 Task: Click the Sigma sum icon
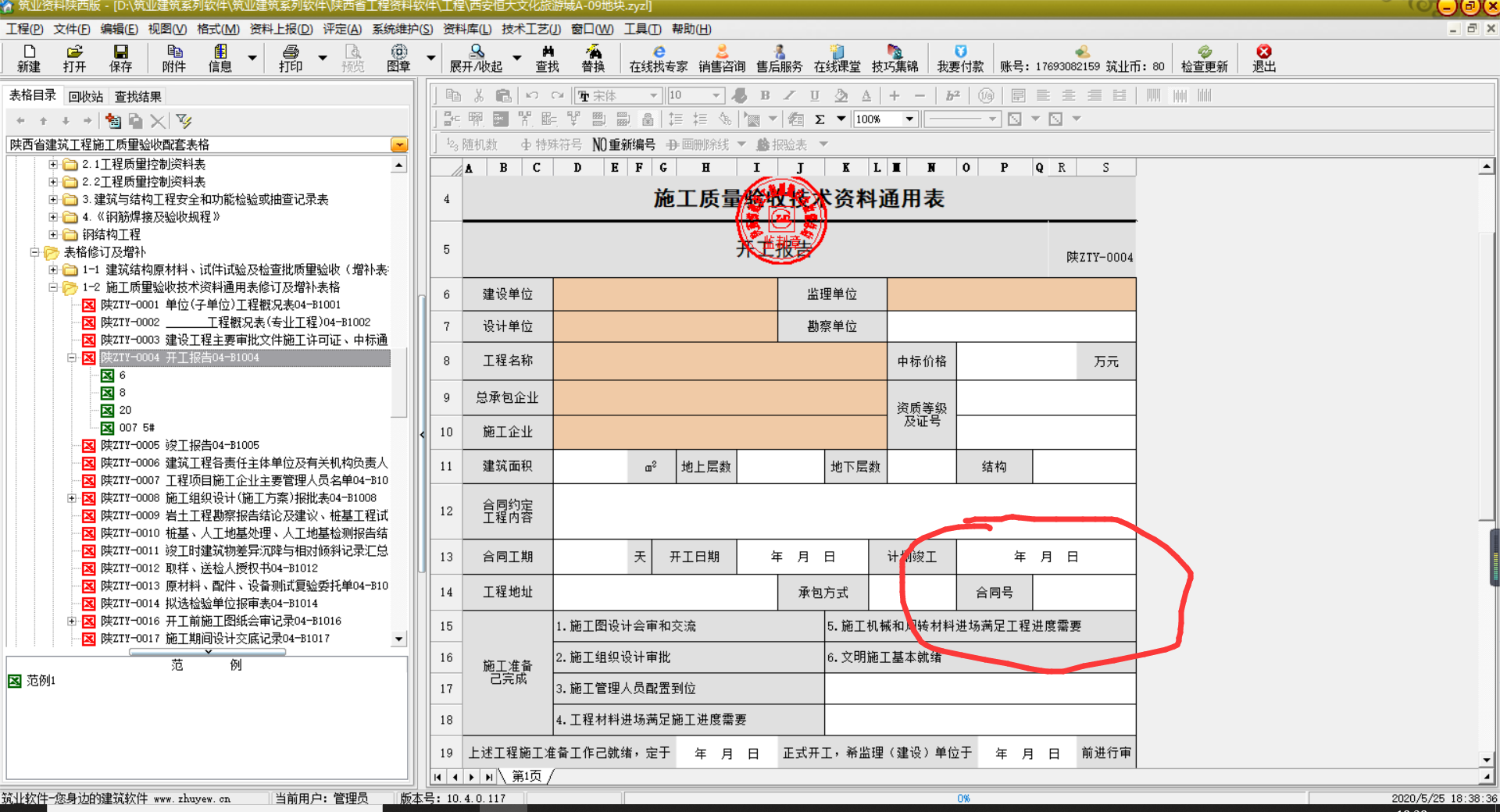(820, 119)
